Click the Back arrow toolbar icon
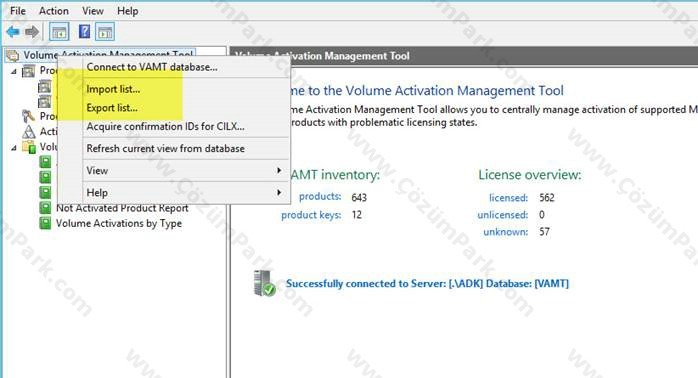 (x=13, y=32)
